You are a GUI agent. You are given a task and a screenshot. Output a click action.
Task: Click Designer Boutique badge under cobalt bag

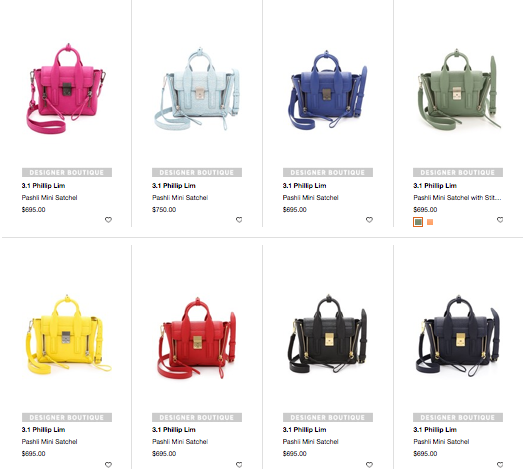pyautogui.click(x=328, y=172)
